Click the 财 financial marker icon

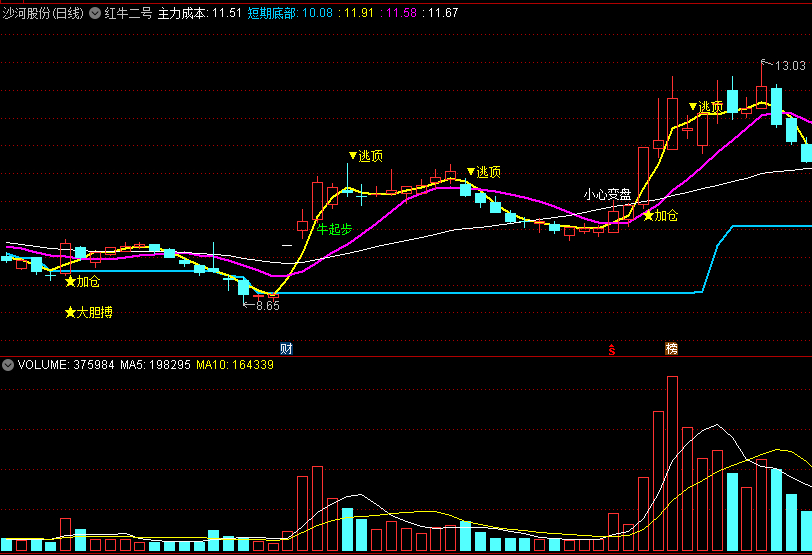tap(286, 348)
